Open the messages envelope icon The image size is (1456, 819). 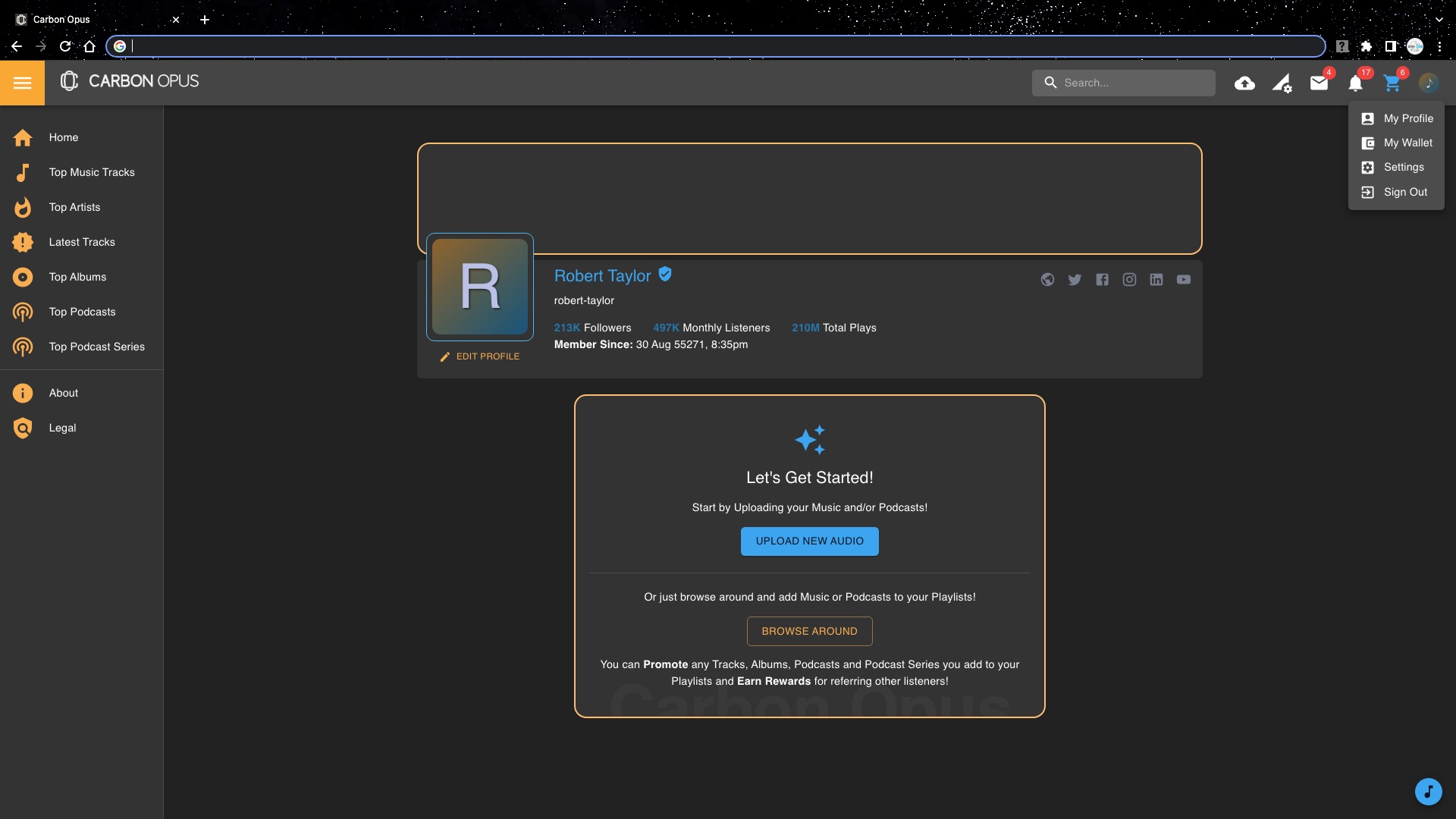(1319, 83)
